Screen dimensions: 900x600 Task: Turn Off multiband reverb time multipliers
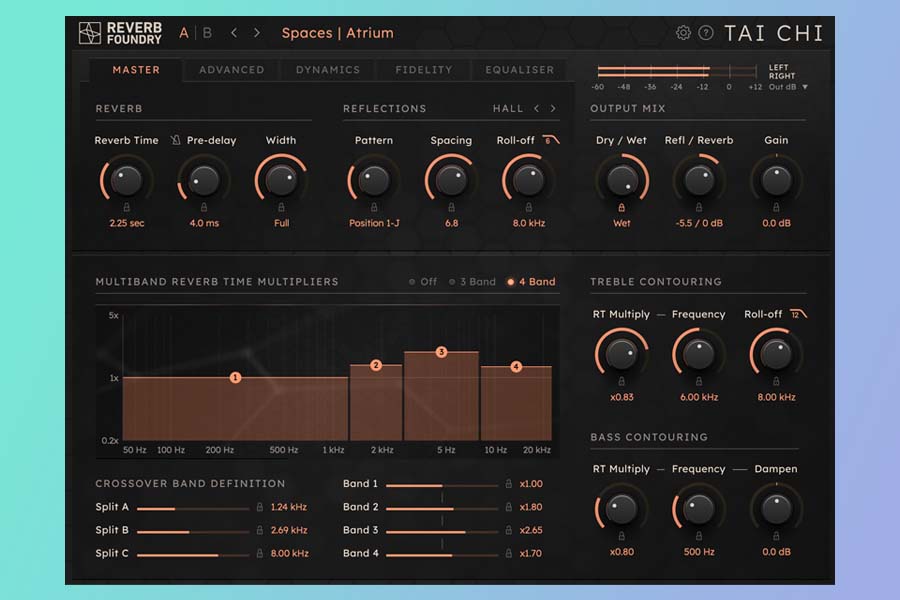pyautogui.click(x=423, y=282)
